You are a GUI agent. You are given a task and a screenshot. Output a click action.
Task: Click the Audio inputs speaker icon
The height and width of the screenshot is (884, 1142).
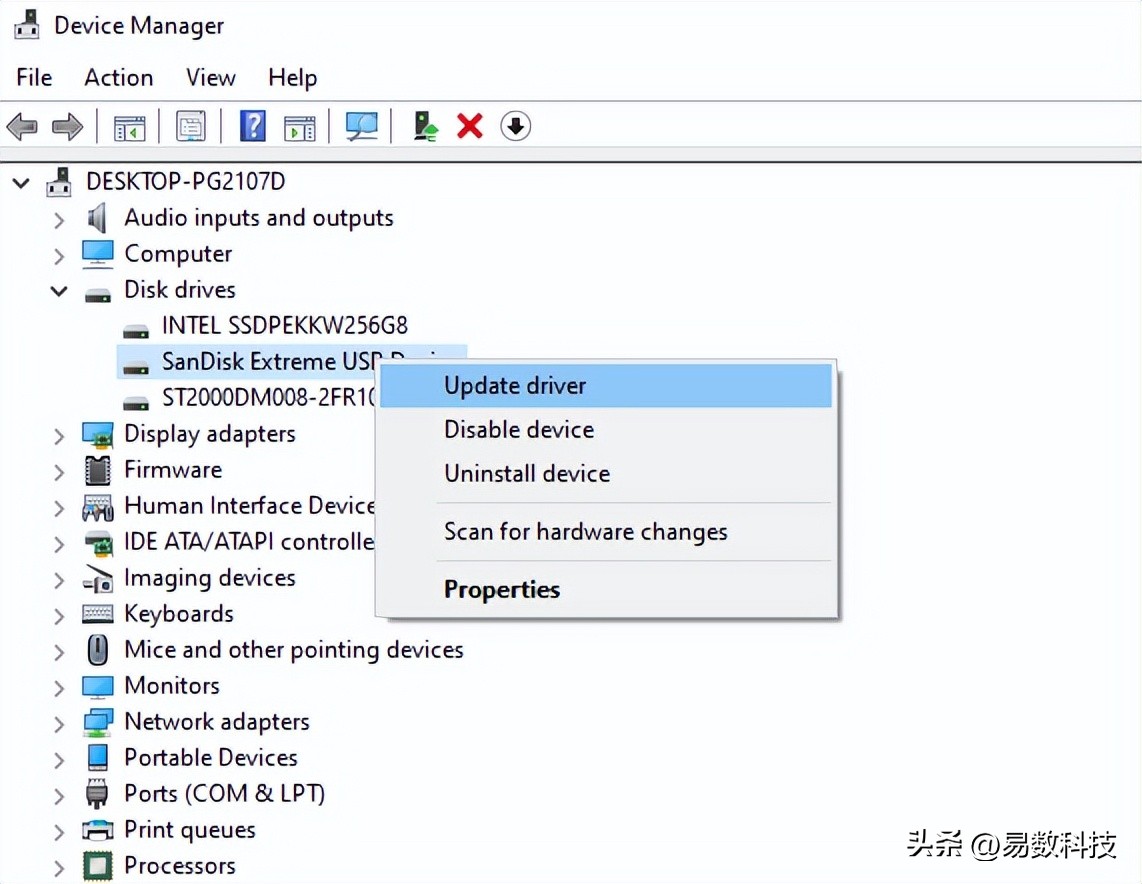pyautogui.click(x=97, y=218)
